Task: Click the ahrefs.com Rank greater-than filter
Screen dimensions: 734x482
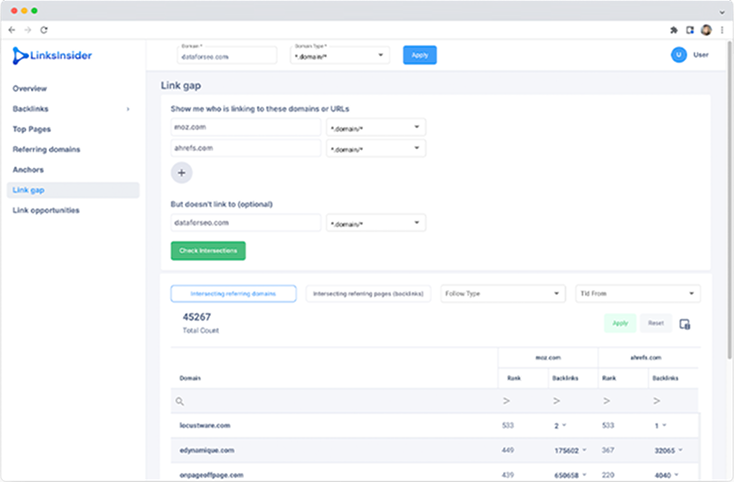Action: pyautogui.click(x=607, y=401)
